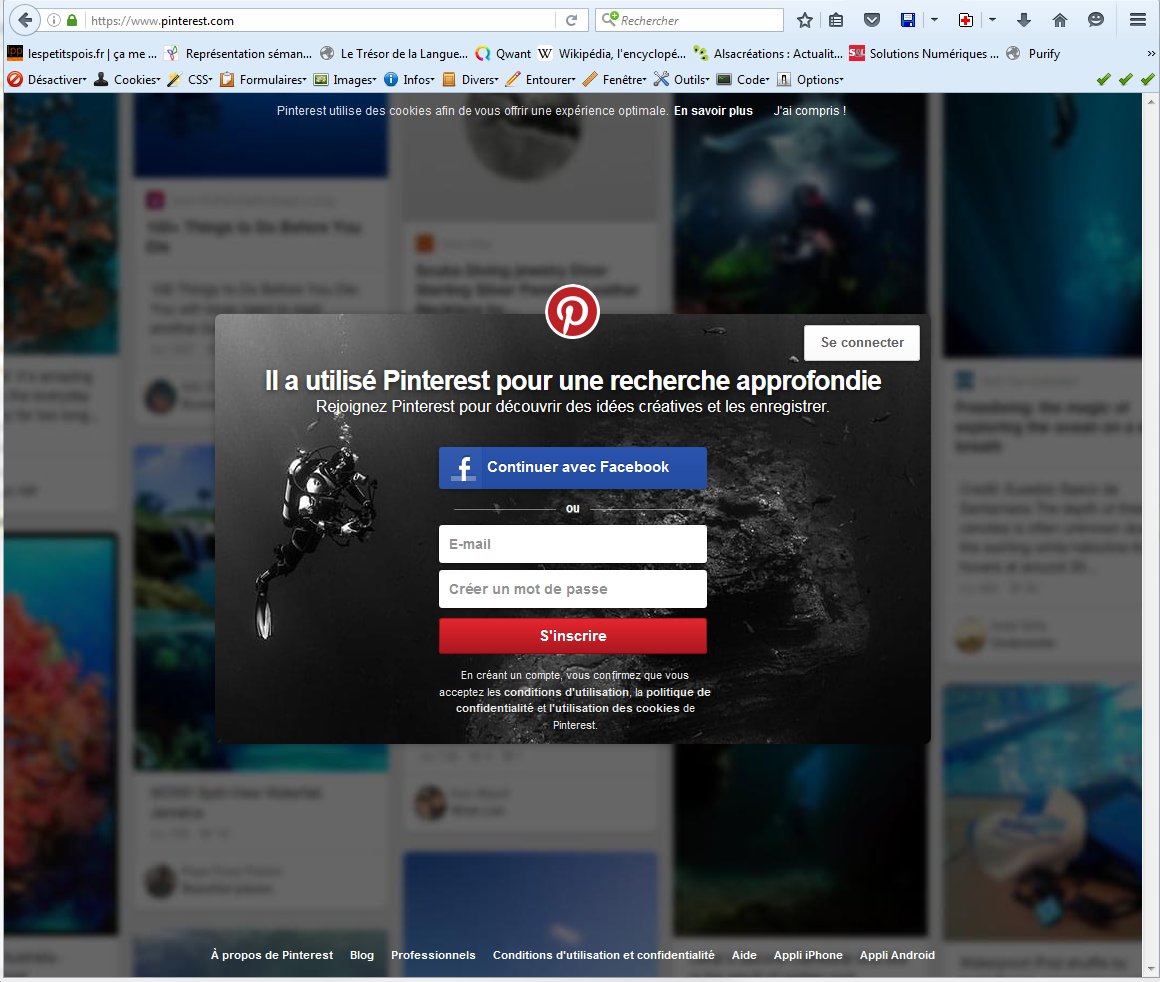Open the Purify bookmark
This screenshot has width=1160, height=982.
click(1033, 53)
